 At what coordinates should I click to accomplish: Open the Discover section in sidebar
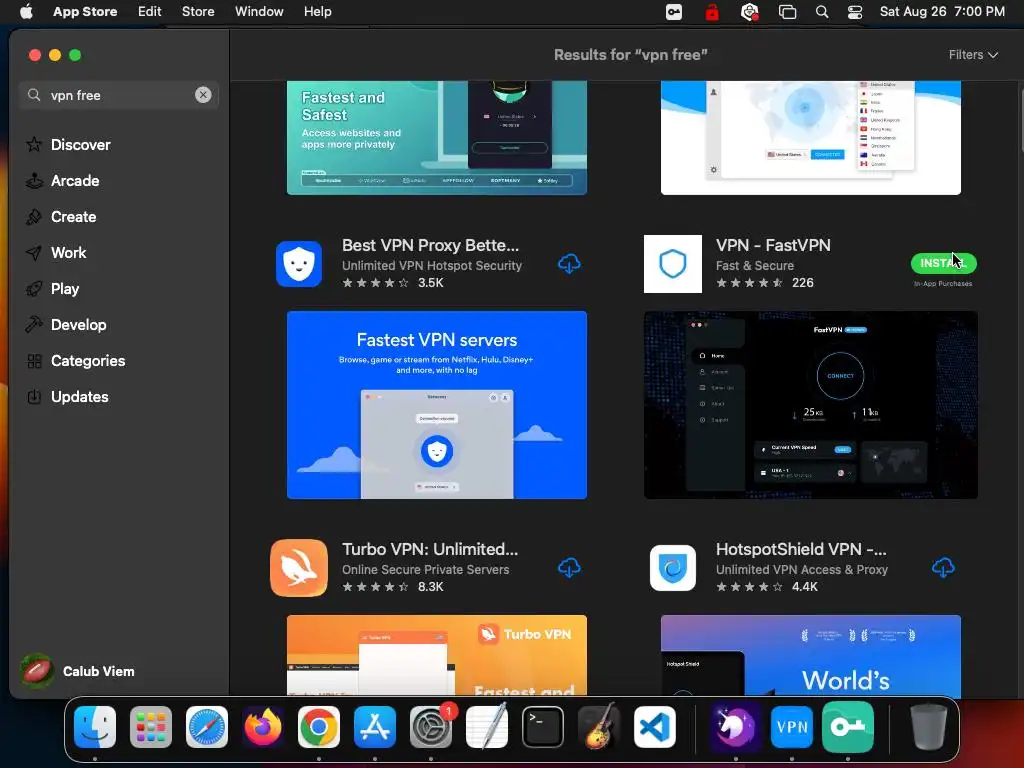68,144
